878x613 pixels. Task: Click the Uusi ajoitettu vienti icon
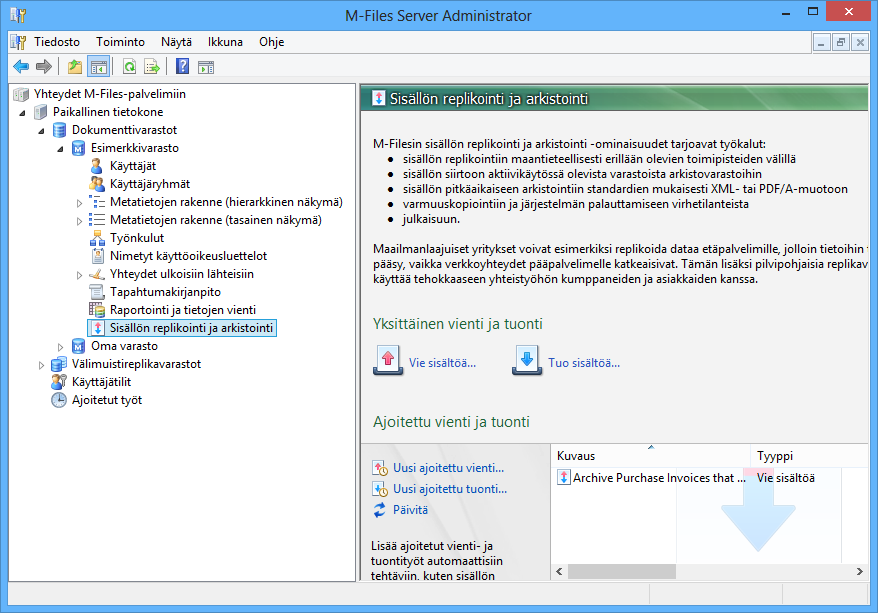pos(380,468)
